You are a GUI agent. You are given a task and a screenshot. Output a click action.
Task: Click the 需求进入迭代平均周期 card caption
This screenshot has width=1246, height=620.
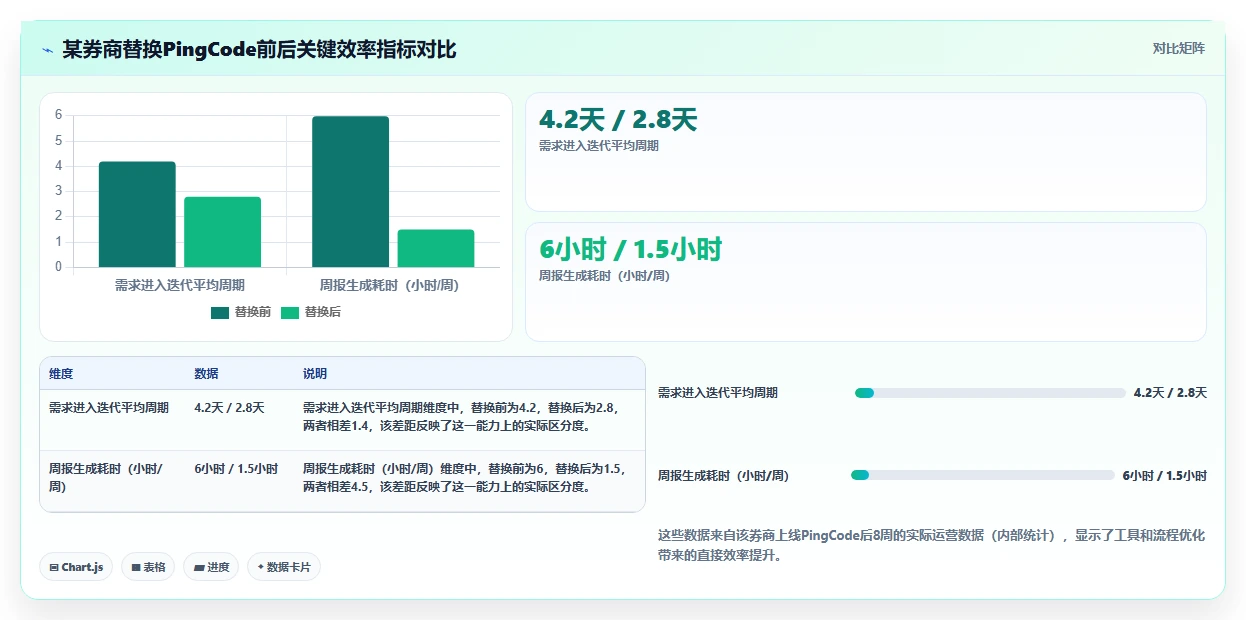(599, 145)
